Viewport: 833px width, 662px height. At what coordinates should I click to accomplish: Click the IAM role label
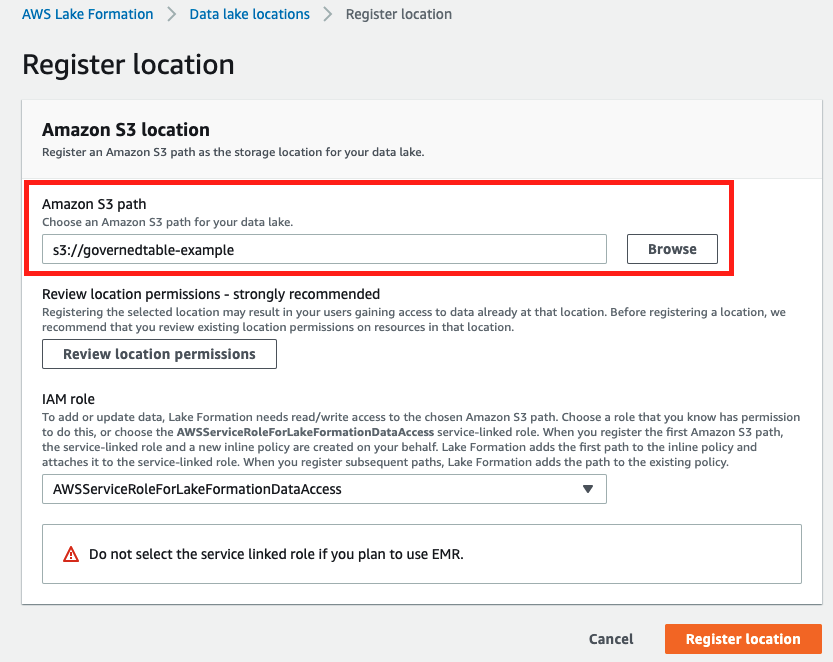[69, 399]
